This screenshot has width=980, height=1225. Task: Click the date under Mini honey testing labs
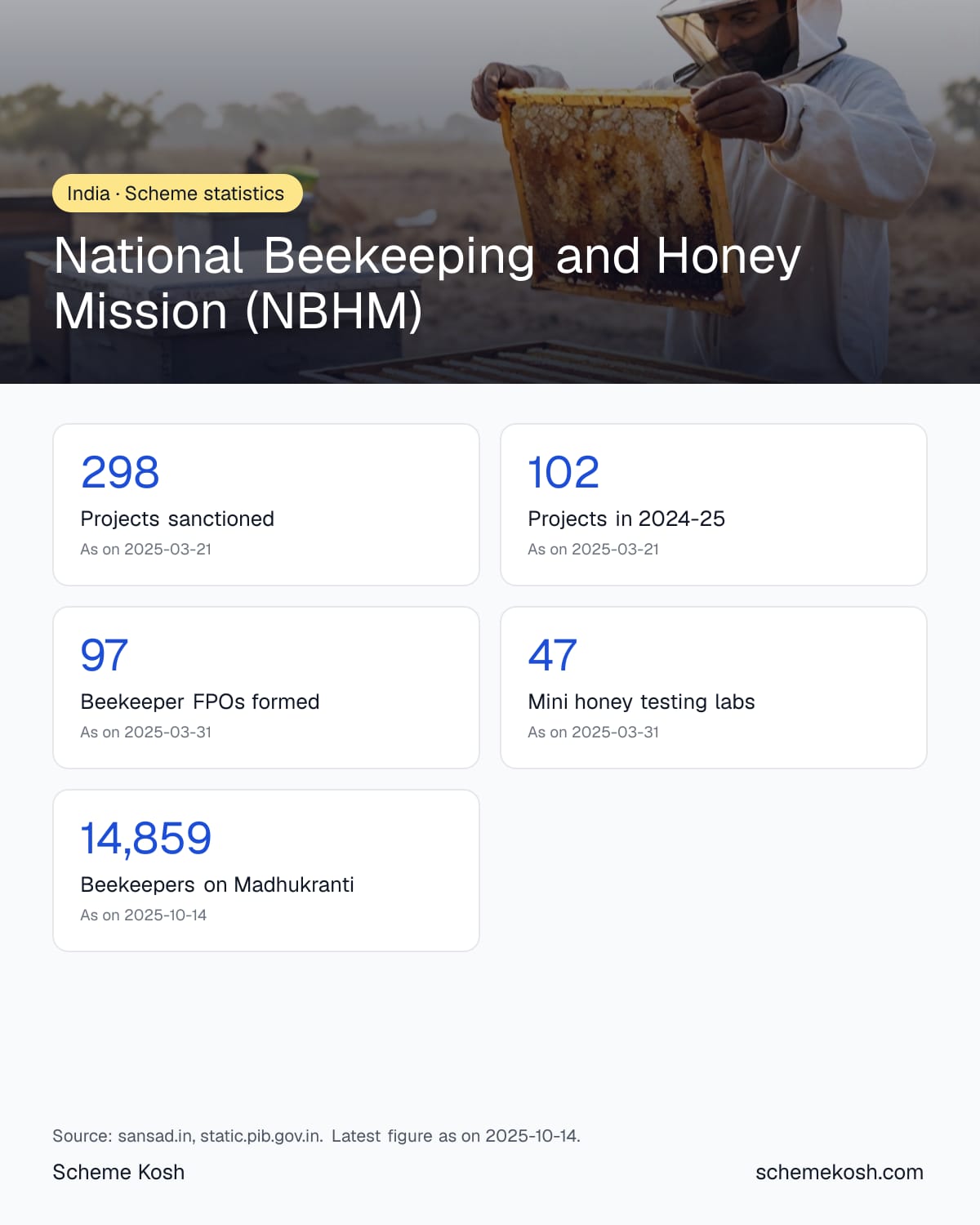pos(594,733)
